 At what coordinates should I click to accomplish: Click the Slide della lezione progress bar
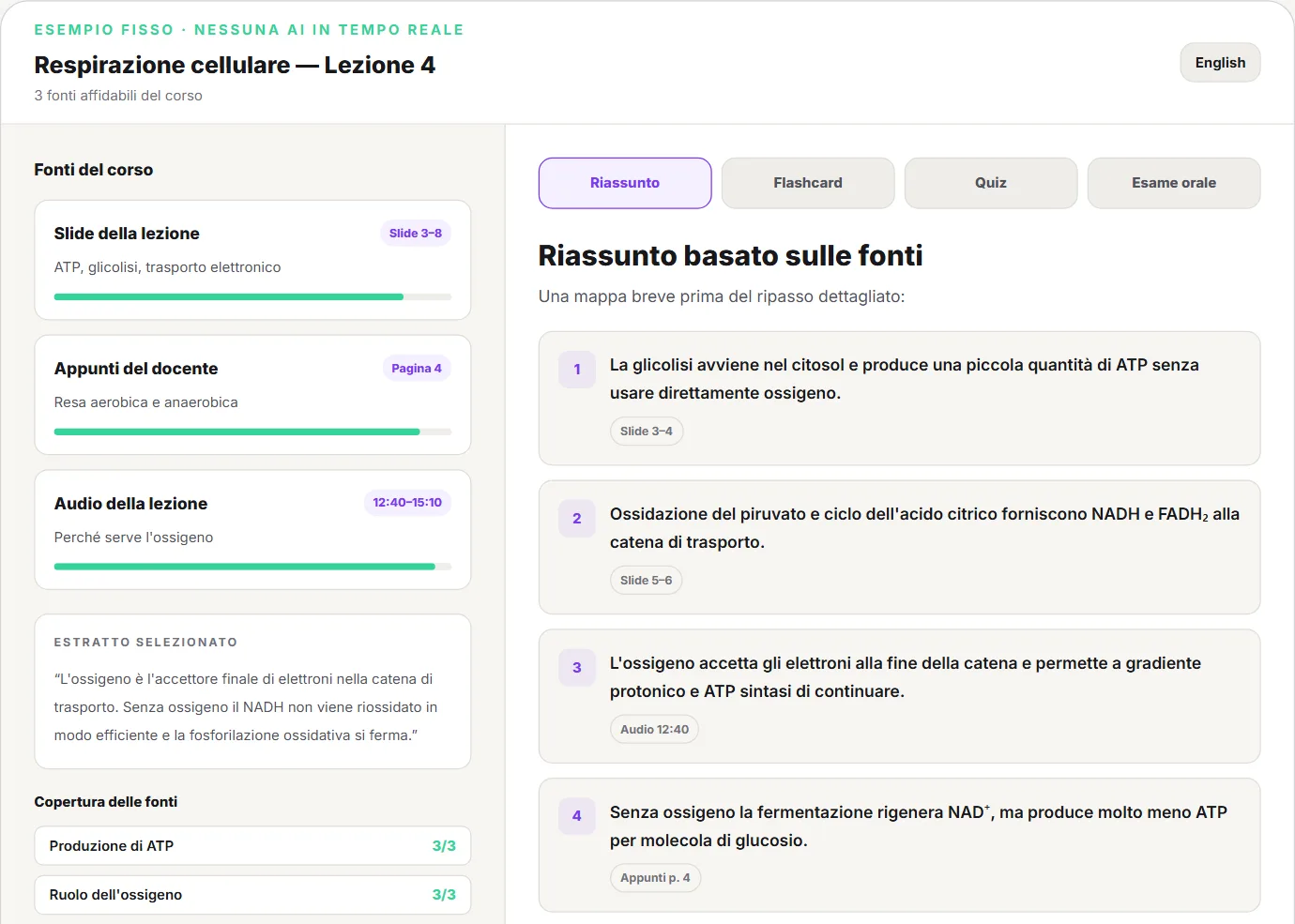(252, 297)
